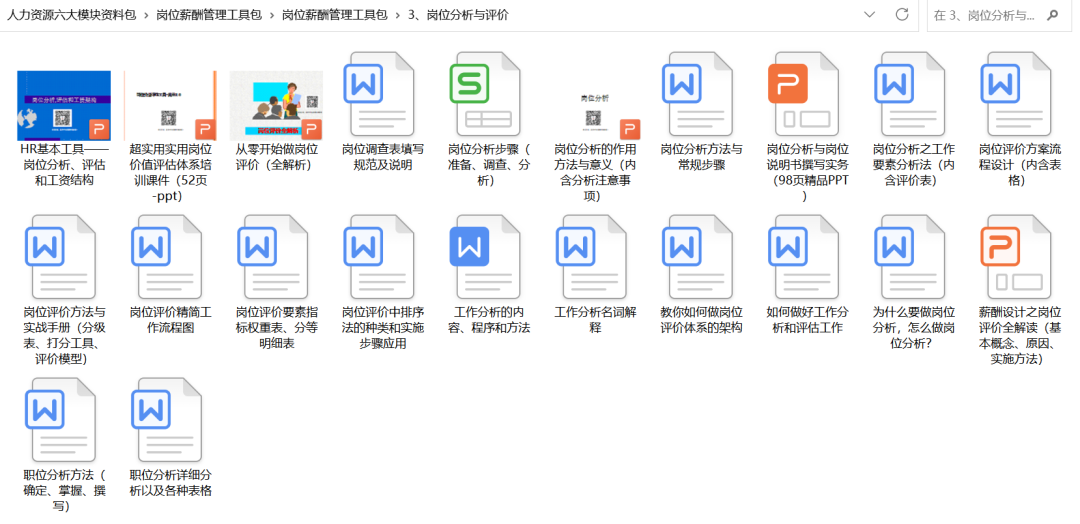This screenshot has width=1080, height=524.
Task: Open 从零开始做岗位评价 thumbnail
Action: pyautogui.click(x=276, y=105)
